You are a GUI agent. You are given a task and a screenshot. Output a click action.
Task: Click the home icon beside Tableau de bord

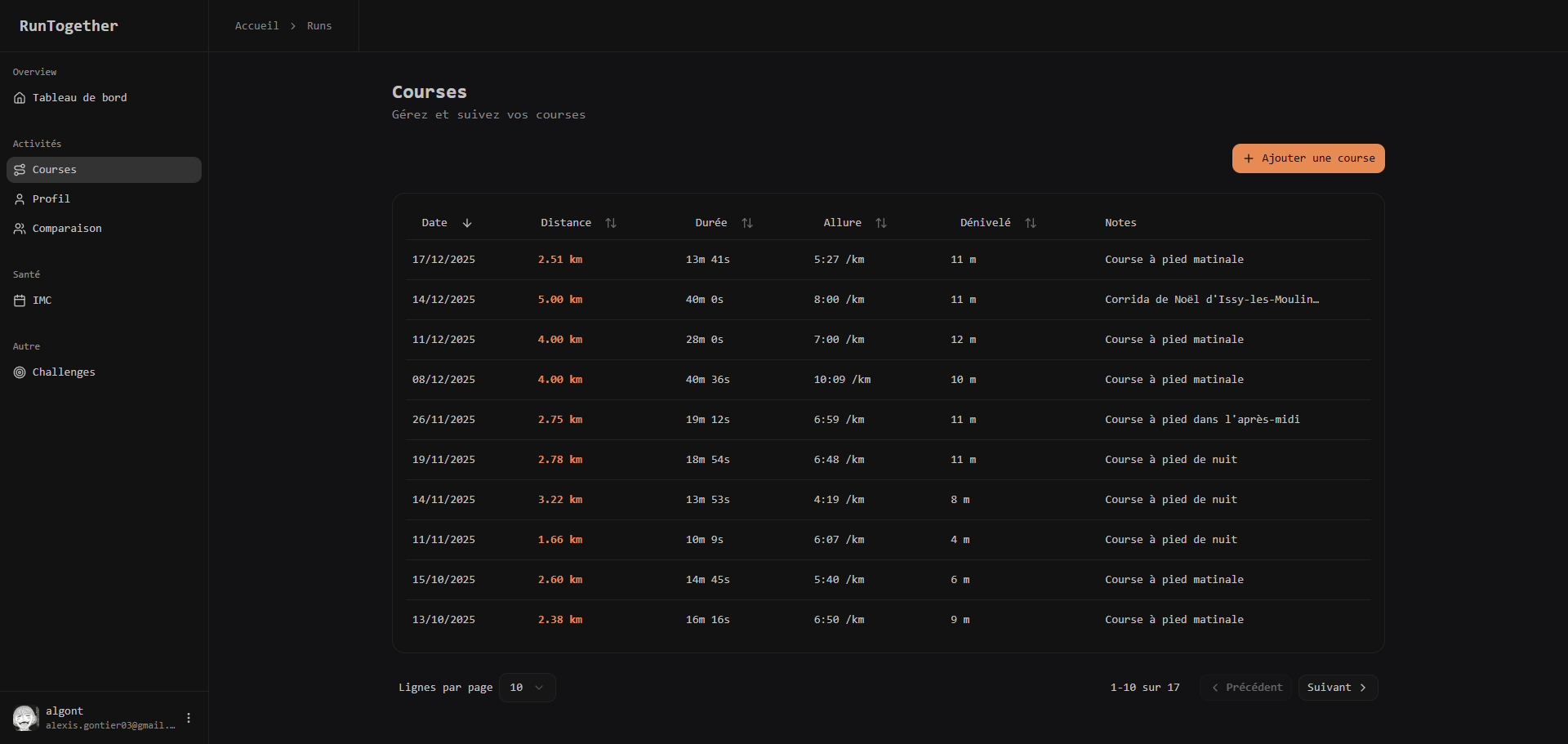pos(20,98)
